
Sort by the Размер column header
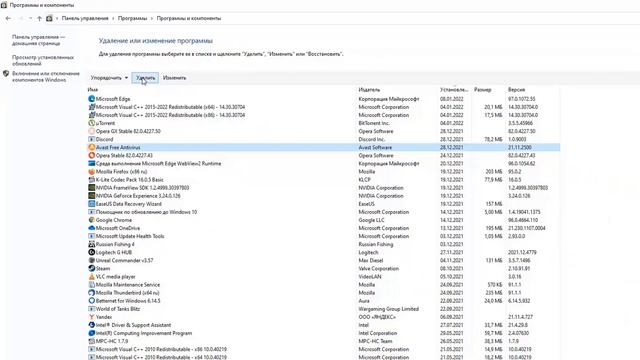[x=482, y=89]
